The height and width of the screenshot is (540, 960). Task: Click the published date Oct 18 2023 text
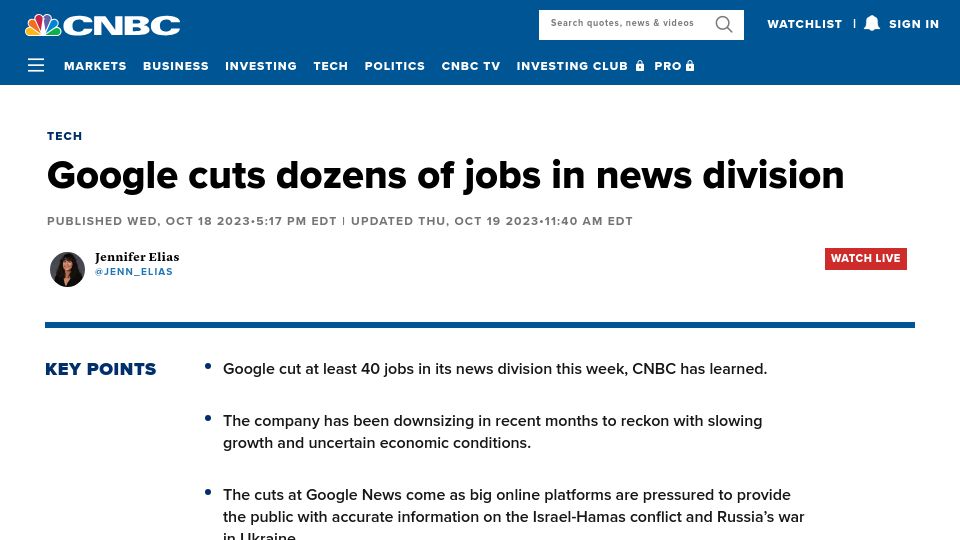(192, 221)
